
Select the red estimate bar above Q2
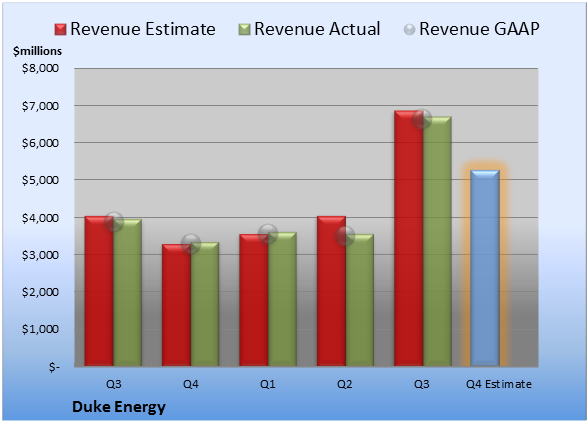click(332, 291)
